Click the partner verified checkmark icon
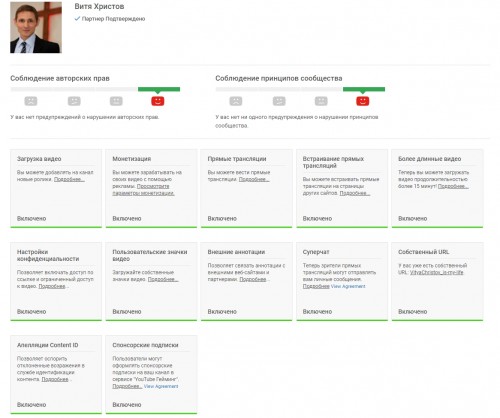The image size is (500, 418). tap(77, 18)
